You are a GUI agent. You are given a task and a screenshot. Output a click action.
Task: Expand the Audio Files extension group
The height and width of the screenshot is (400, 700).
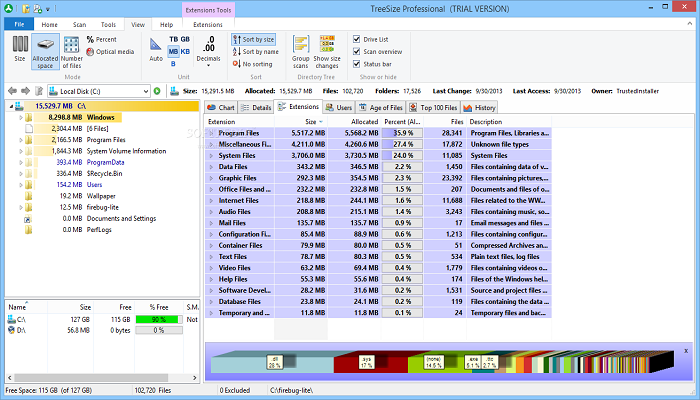[211, 212]
